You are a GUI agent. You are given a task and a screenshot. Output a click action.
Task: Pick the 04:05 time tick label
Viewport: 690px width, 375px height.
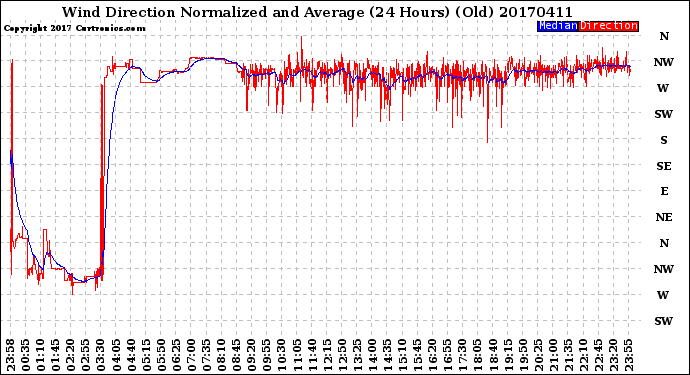(116, 355)
